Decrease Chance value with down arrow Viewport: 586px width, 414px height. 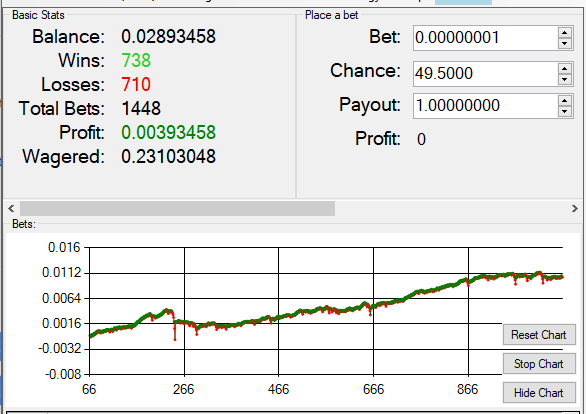tap(565, 79)
